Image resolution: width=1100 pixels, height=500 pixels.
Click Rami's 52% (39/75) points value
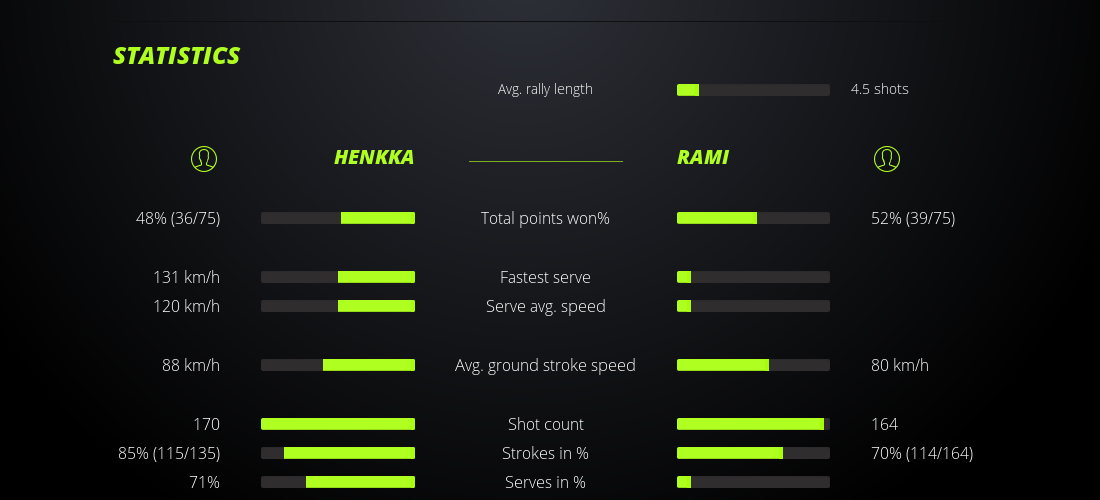point(913,218)
